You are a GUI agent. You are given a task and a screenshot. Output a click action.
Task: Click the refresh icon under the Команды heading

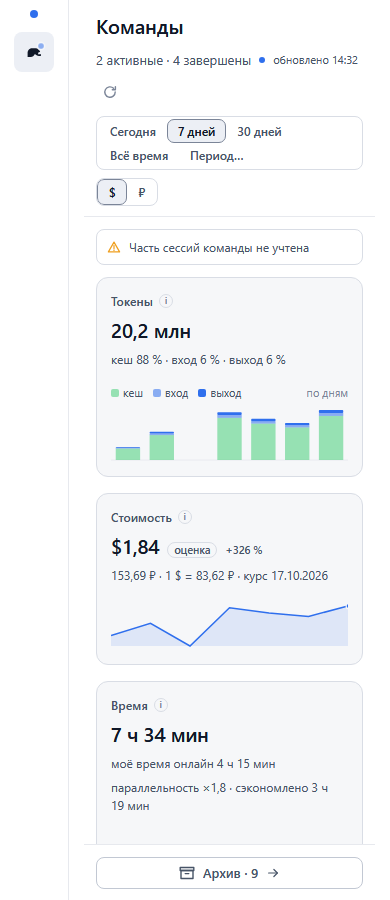coord(110,92)
